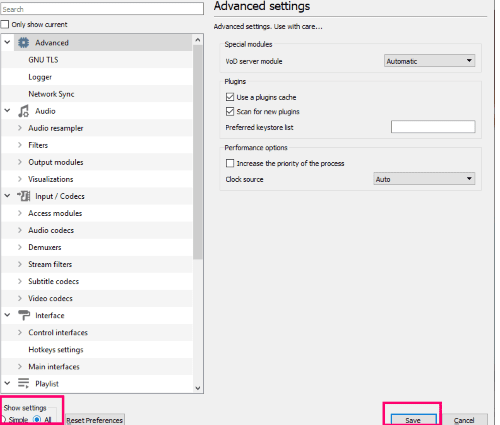Click the Interface paint roller icon

(x=24, y=315)
